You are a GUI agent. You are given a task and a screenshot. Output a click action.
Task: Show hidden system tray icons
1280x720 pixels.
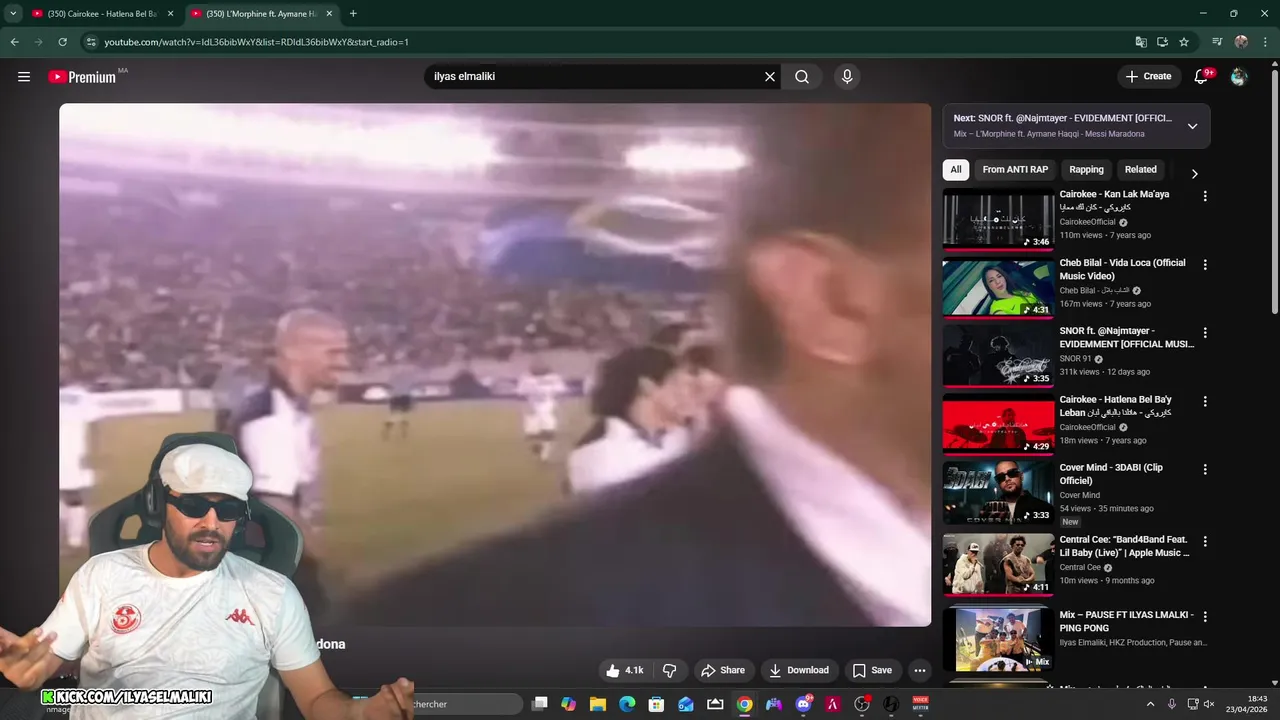click(1150, 704)
